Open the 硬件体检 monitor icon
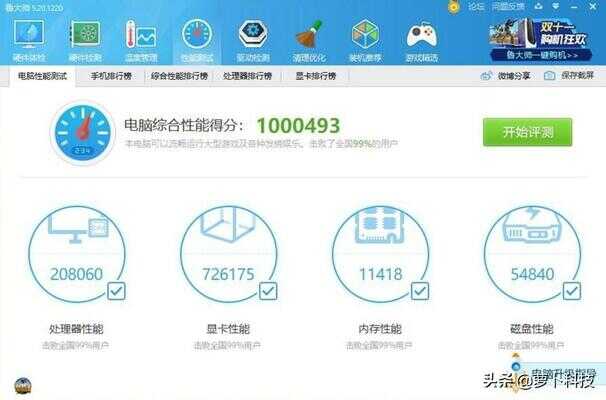This screenshot has height=400, width=606. (x=29, y=34)
